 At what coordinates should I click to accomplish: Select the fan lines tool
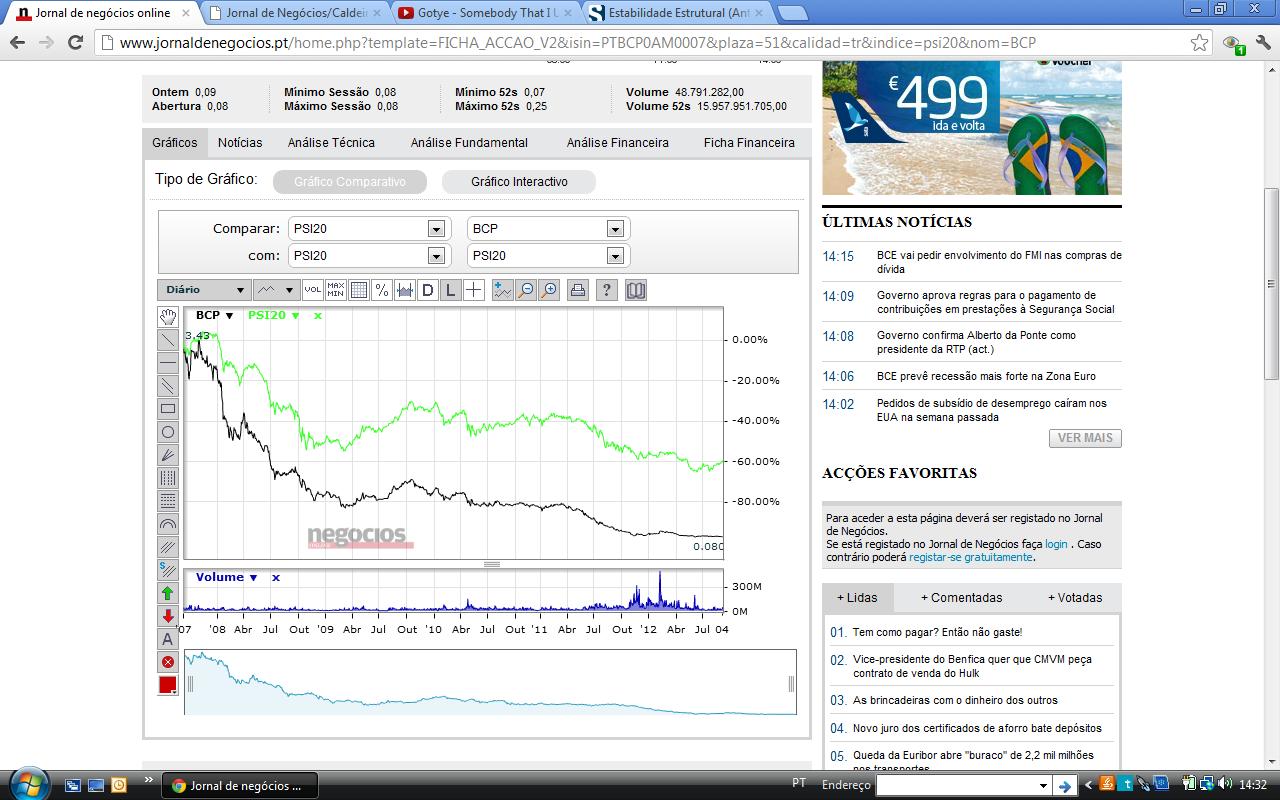pyautogui.click(x=168, y=455)
